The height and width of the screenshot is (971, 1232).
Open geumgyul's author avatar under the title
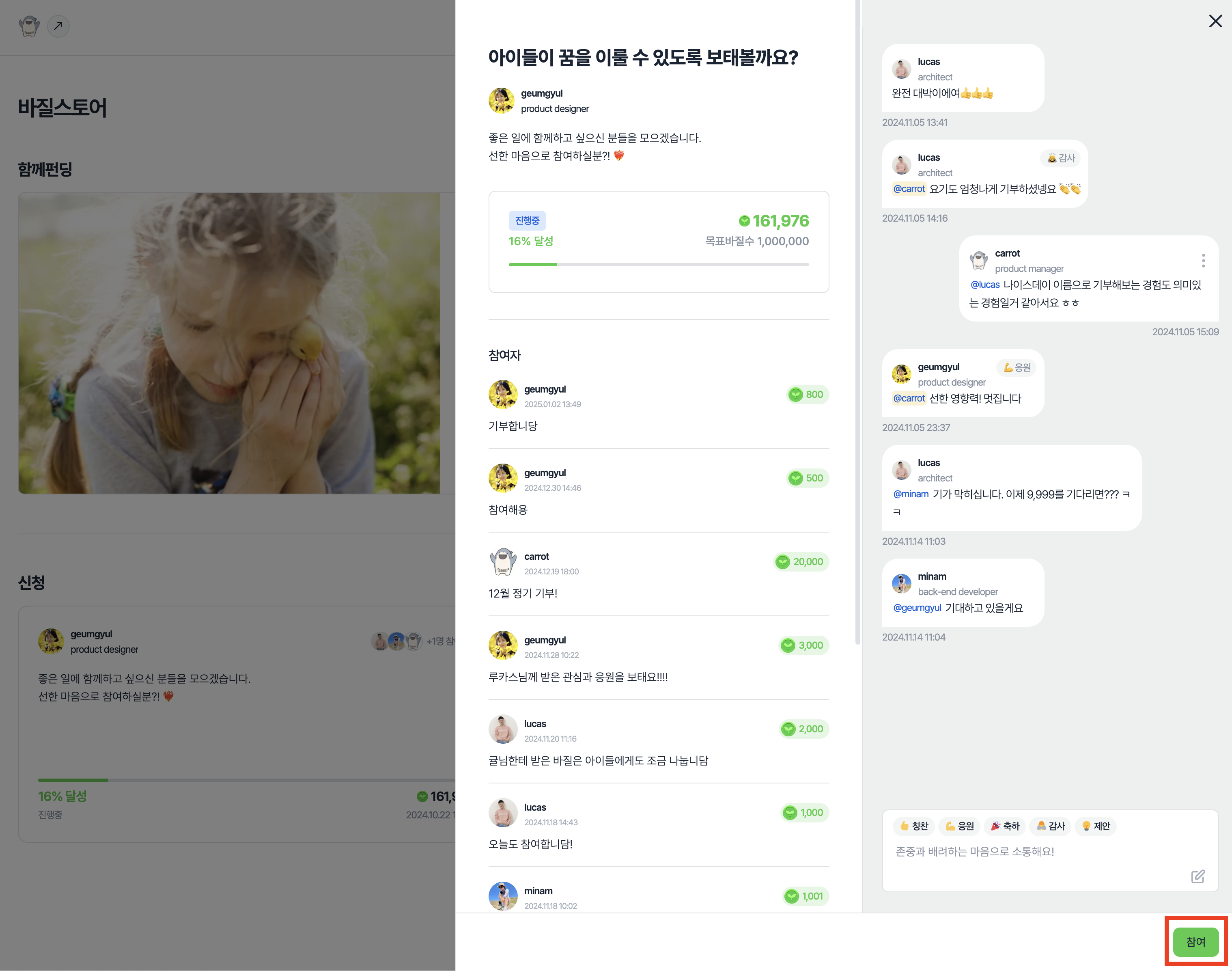point(501,101)
